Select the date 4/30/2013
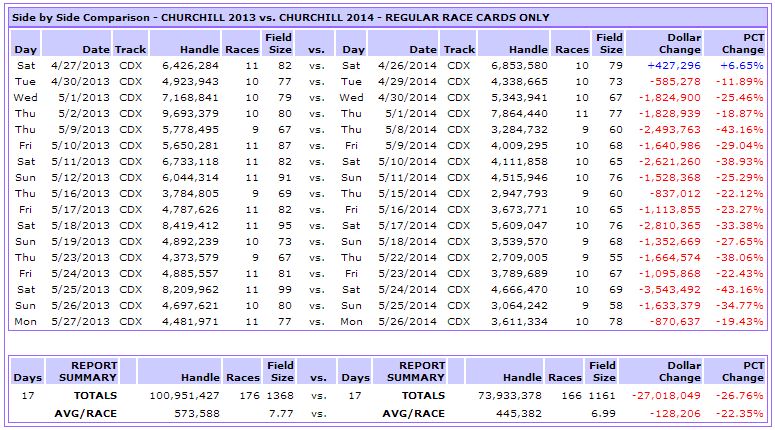775x430 pixels. (80, 82)
